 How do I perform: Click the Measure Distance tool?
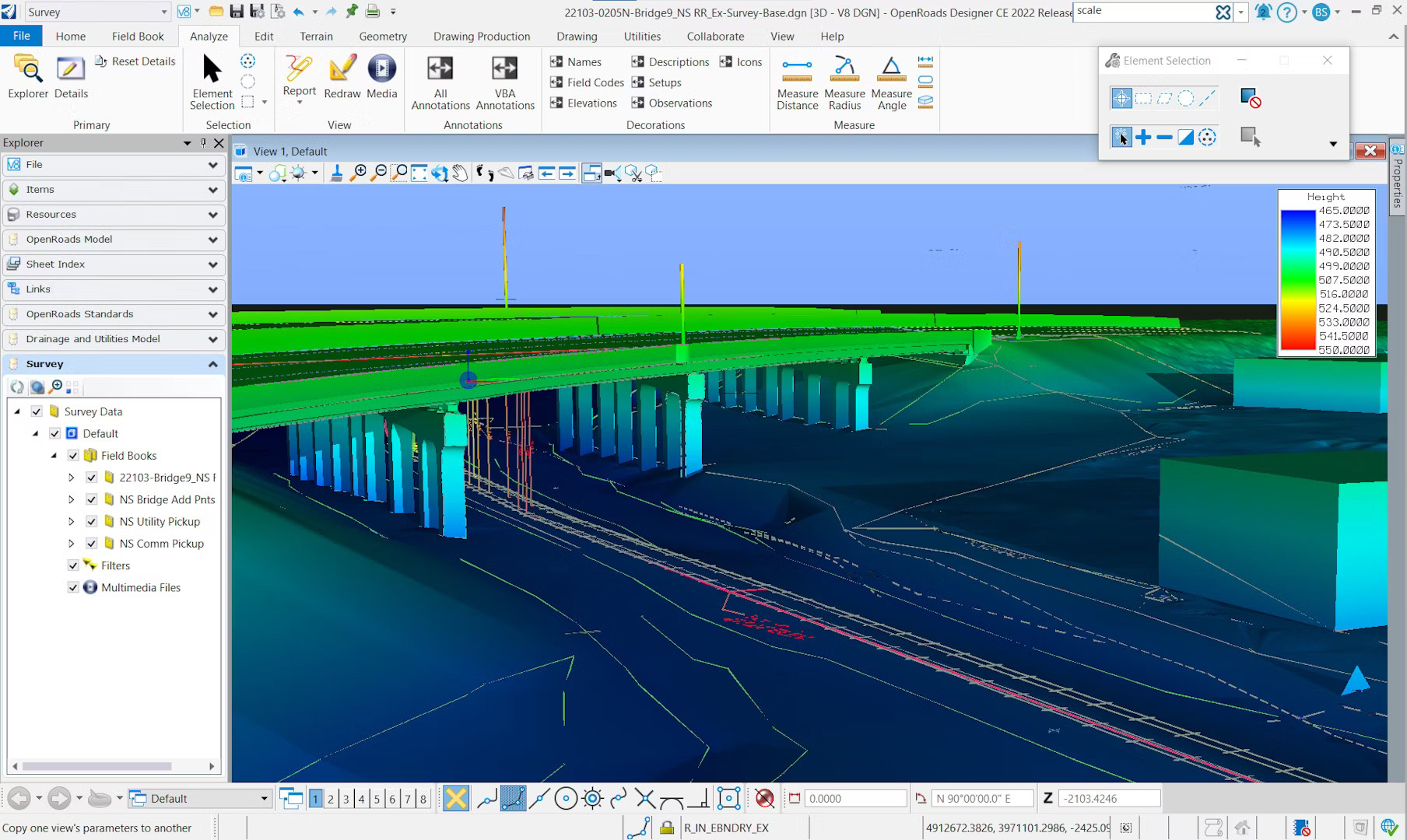tap(797, 82)
